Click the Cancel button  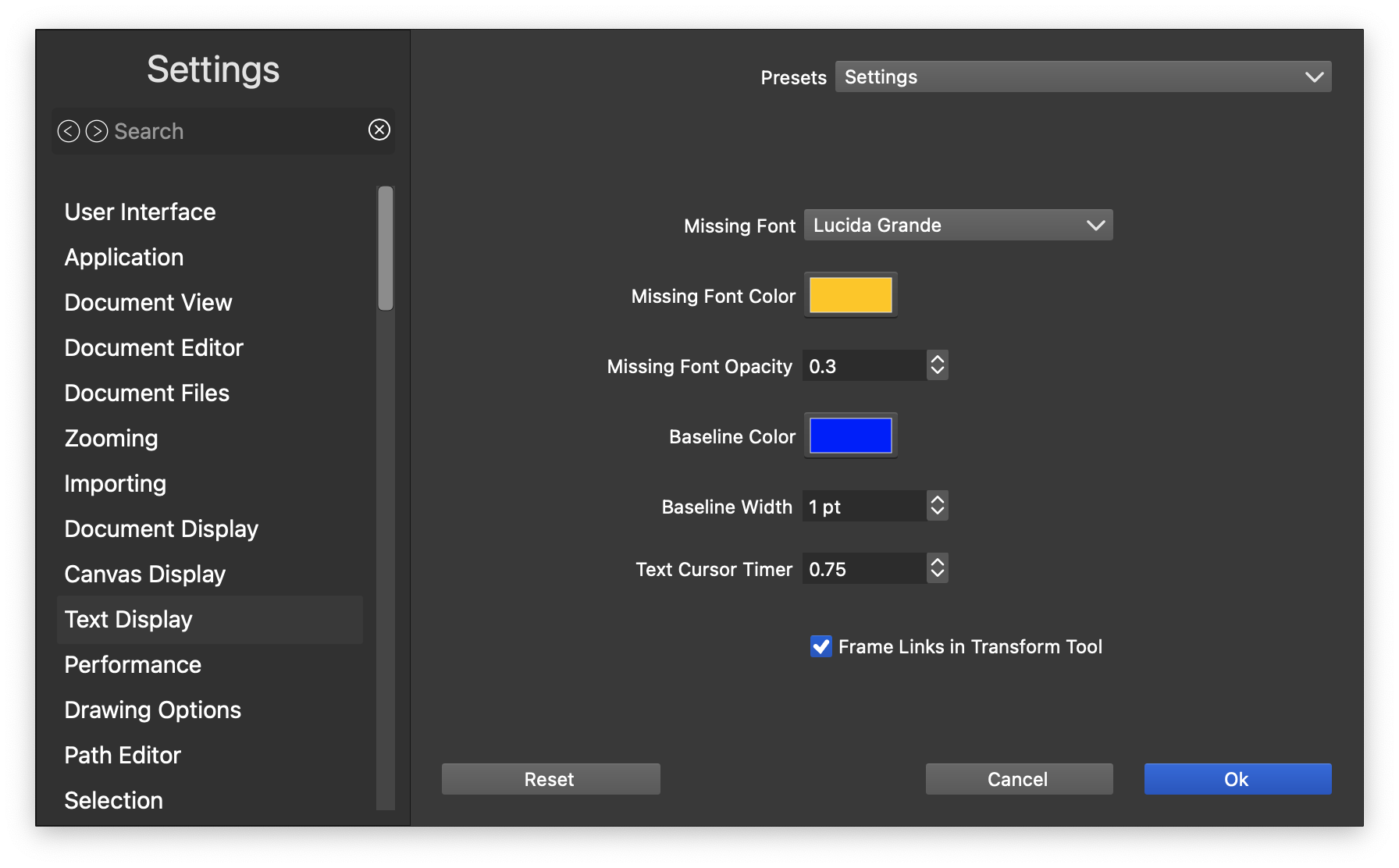[x=1019, y=779]
